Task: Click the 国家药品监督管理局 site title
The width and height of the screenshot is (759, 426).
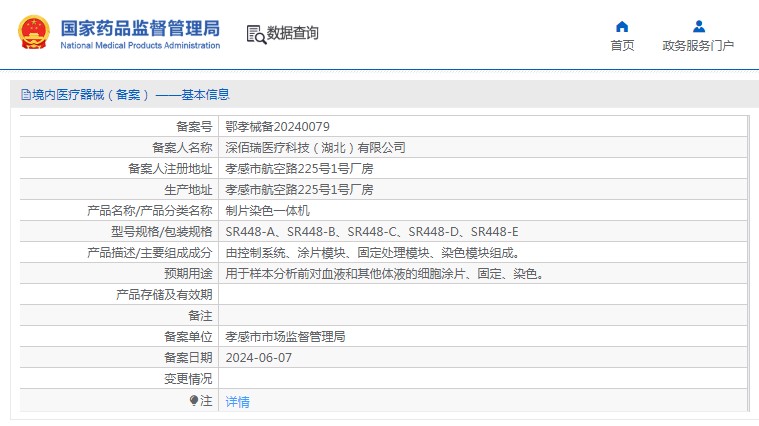Action: point(140,27)
